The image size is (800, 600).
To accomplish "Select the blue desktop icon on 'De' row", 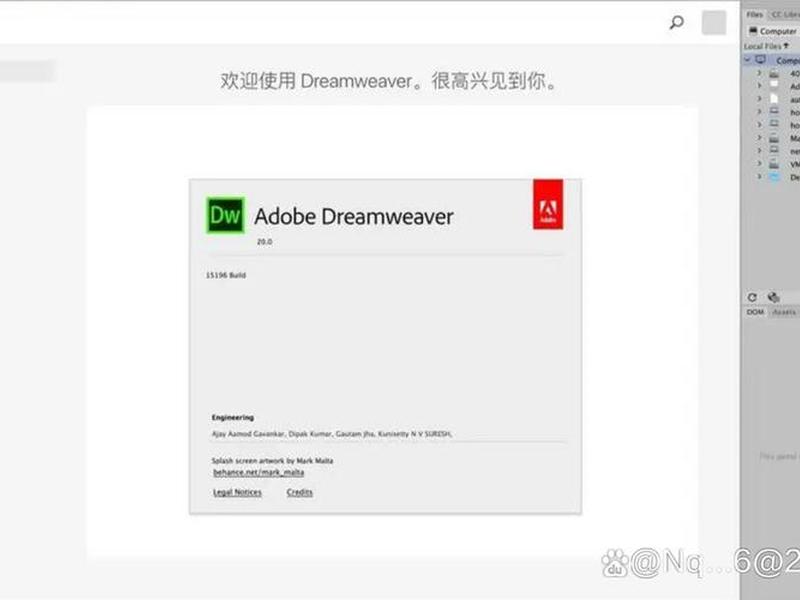I will pos(774,177).
